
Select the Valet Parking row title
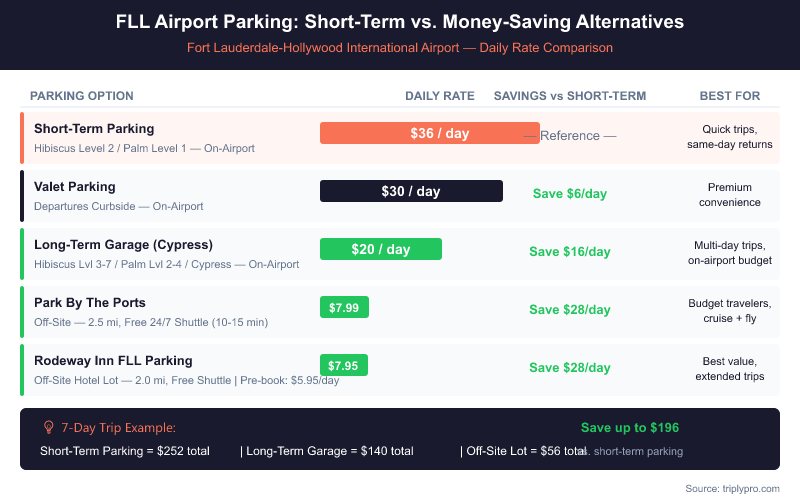tap(75, 187)
